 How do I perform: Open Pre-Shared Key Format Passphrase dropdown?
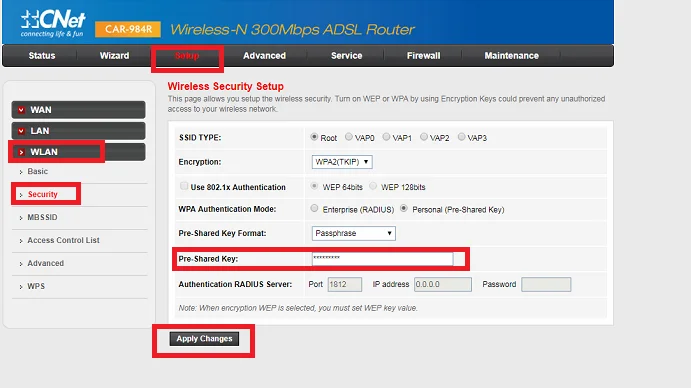(x=353, y=233)
